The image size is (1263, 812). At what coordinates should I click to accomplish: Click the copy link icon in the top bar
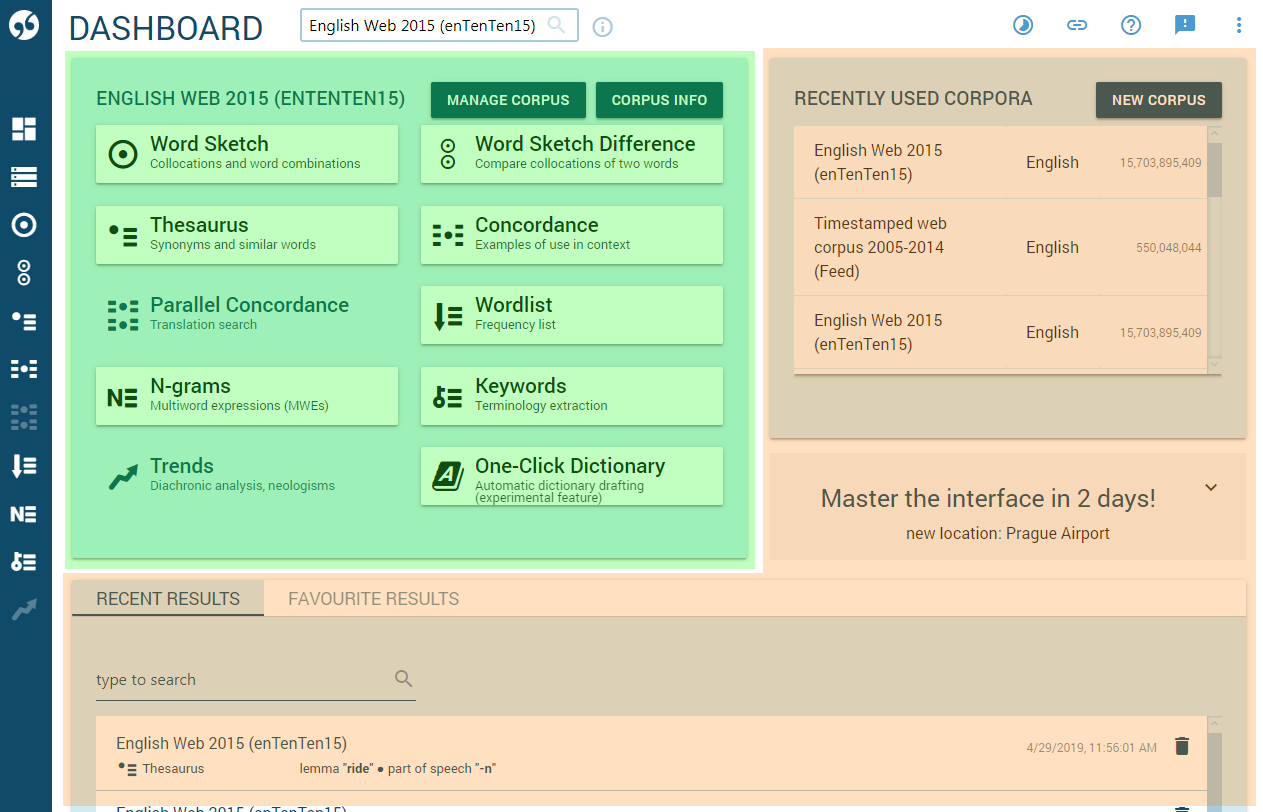tap(1077, 25)
